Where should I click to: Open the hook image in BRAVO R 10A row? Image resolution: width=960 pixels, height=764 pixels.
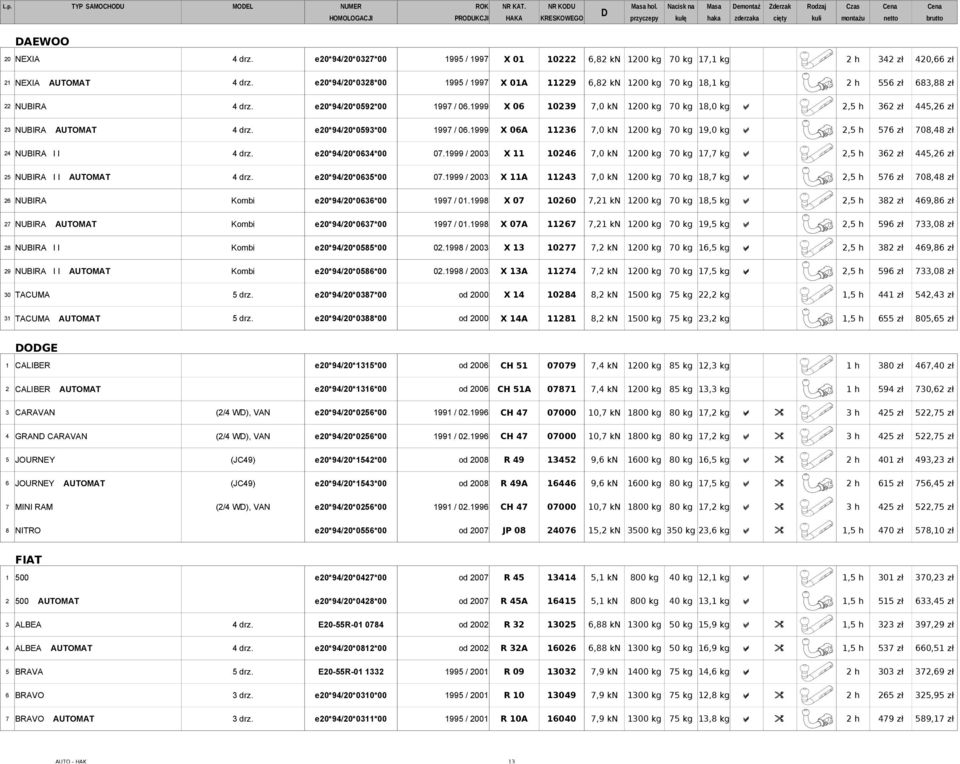(x=816, y=719)
